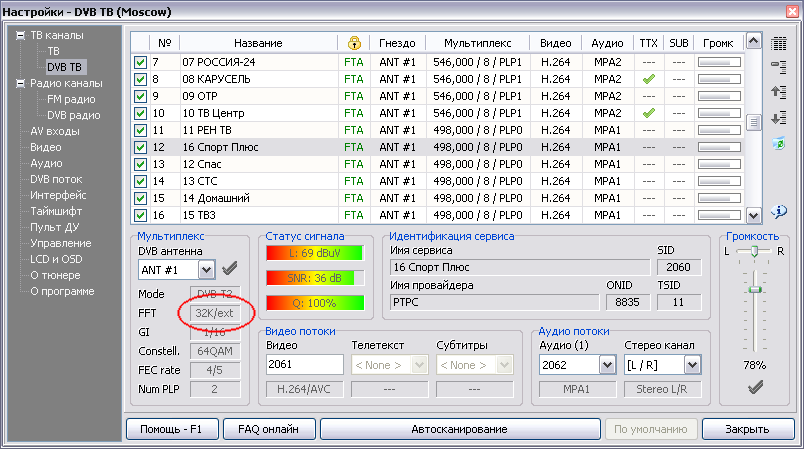Select Таймшифт in settings tree
This screenshot has width=804, height=449.
point(59,211)
